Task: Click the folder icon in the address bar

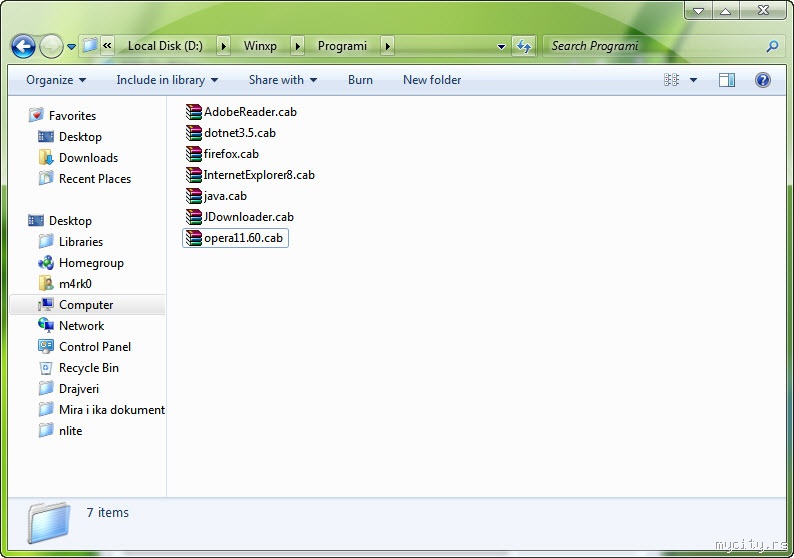Action: click(x=90, y=46)
